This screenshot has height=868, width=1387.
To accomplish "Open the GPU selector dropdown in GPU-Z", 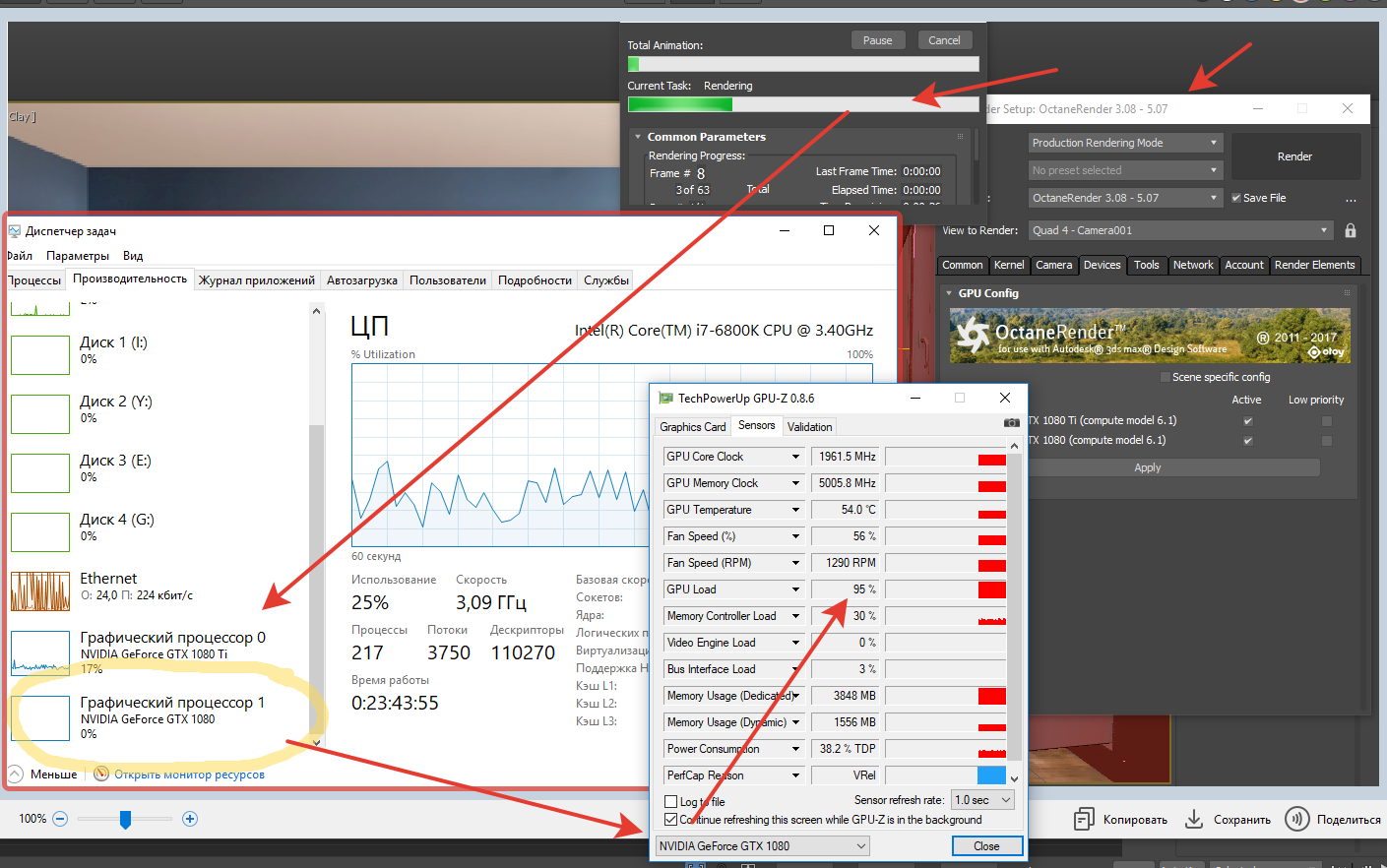I will (763, 846).
